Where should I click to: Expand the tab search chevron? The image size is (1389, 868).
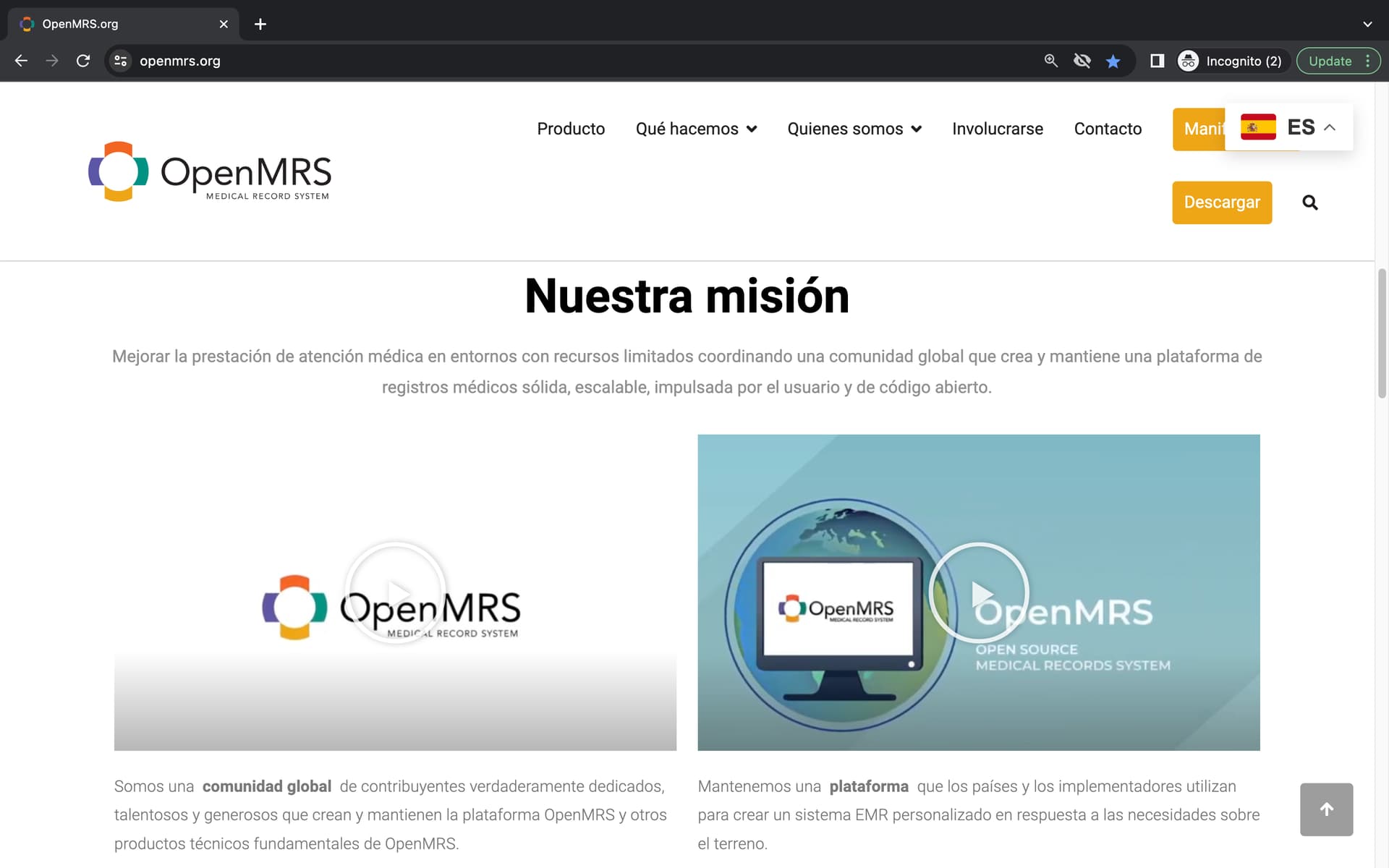pos(1367,24)
